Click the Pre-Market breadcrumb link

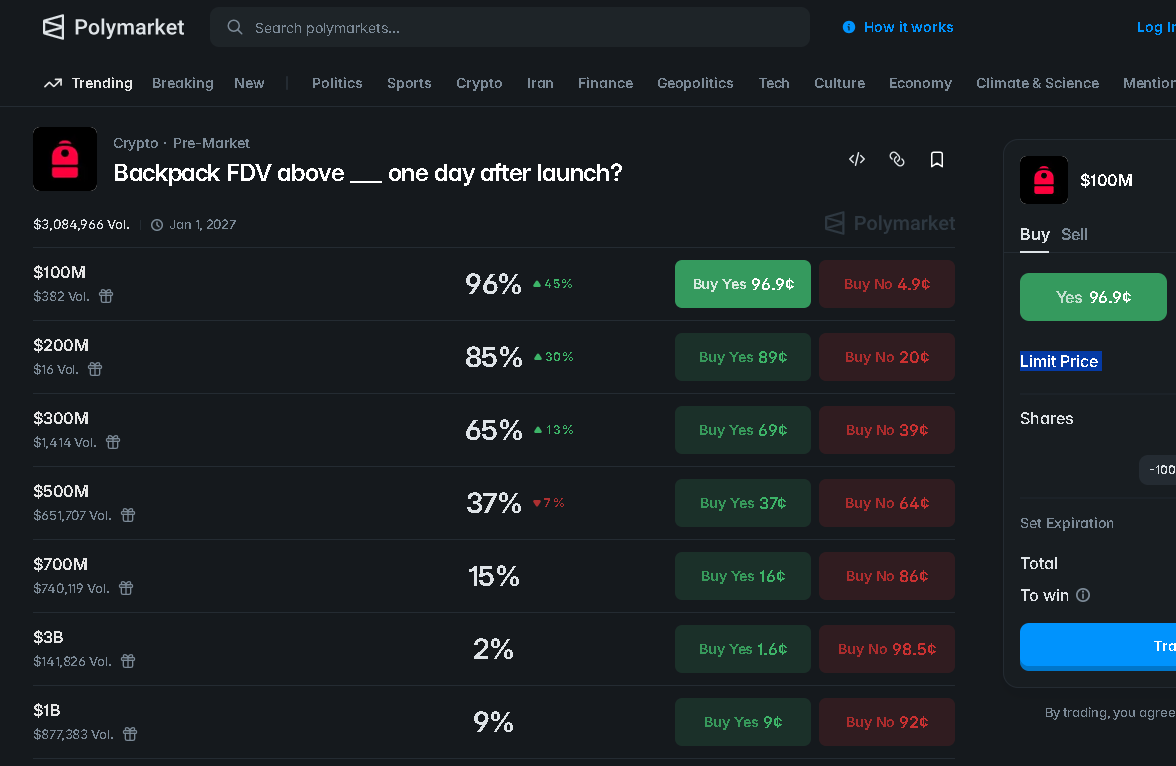211,143
